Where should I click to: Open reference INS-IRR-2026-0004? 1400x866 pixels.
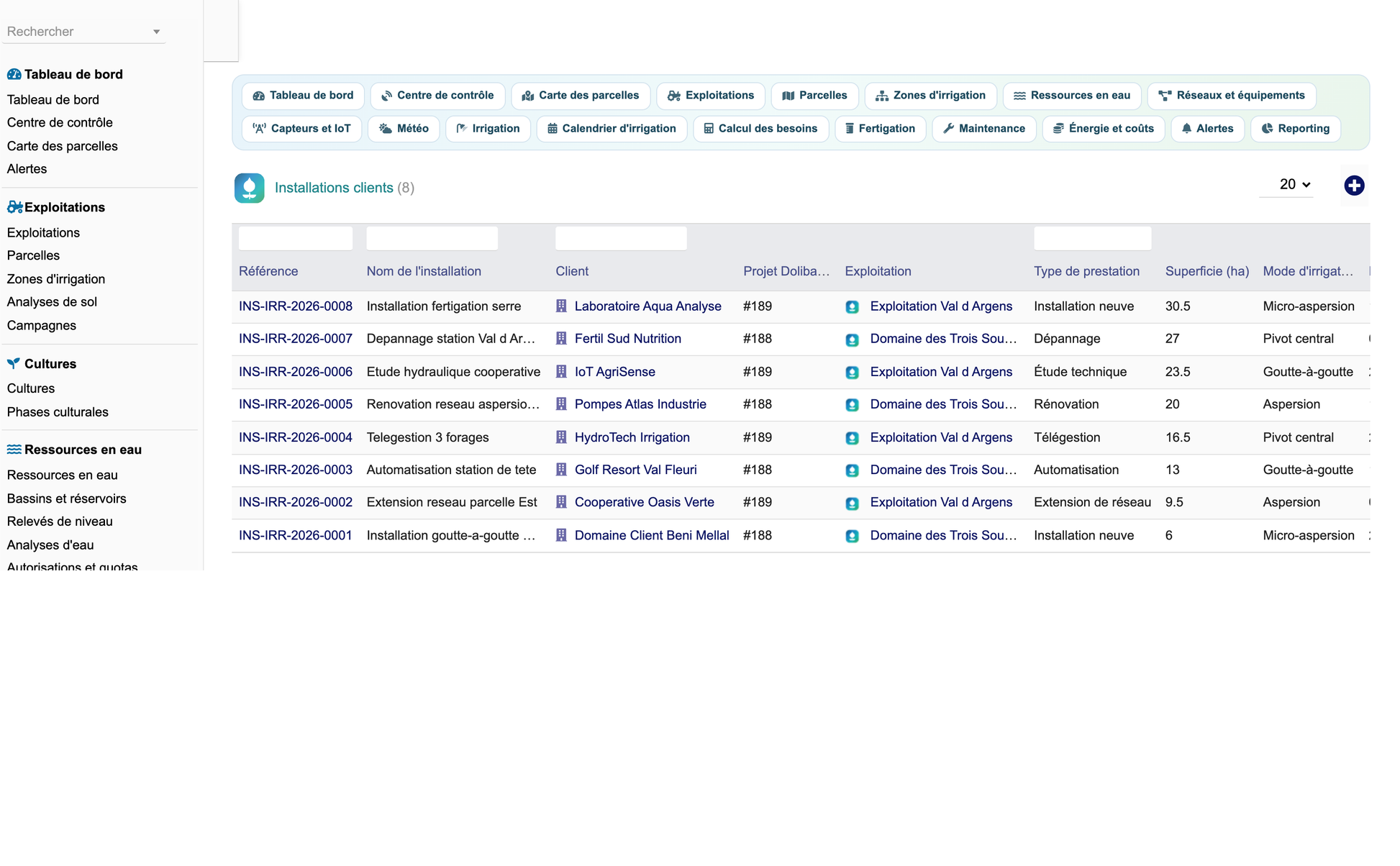(x=296, y=437)
